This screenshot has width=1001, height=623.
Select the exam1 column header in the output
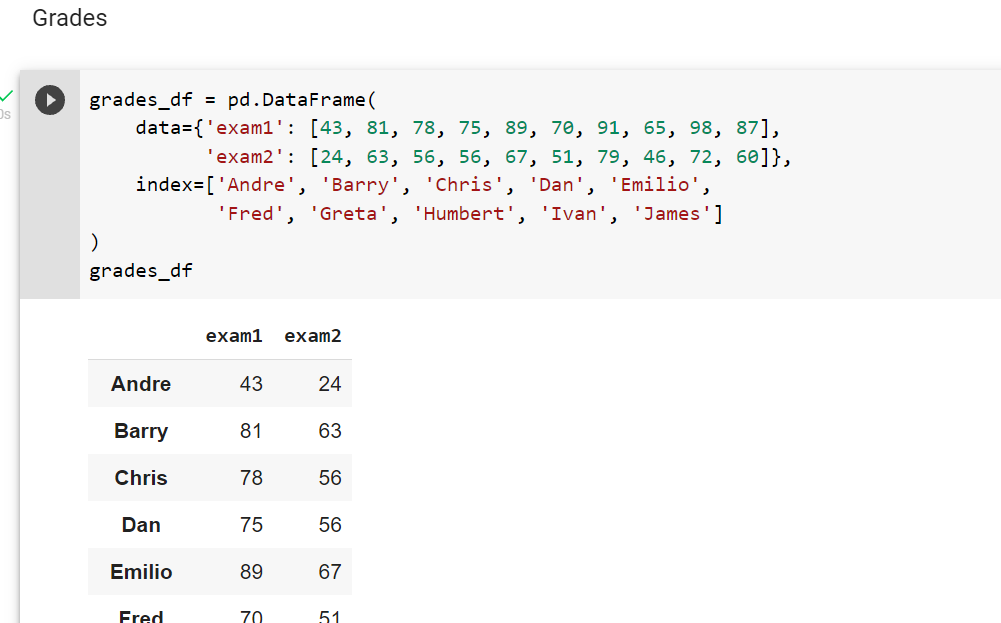(x=234, y=336)
